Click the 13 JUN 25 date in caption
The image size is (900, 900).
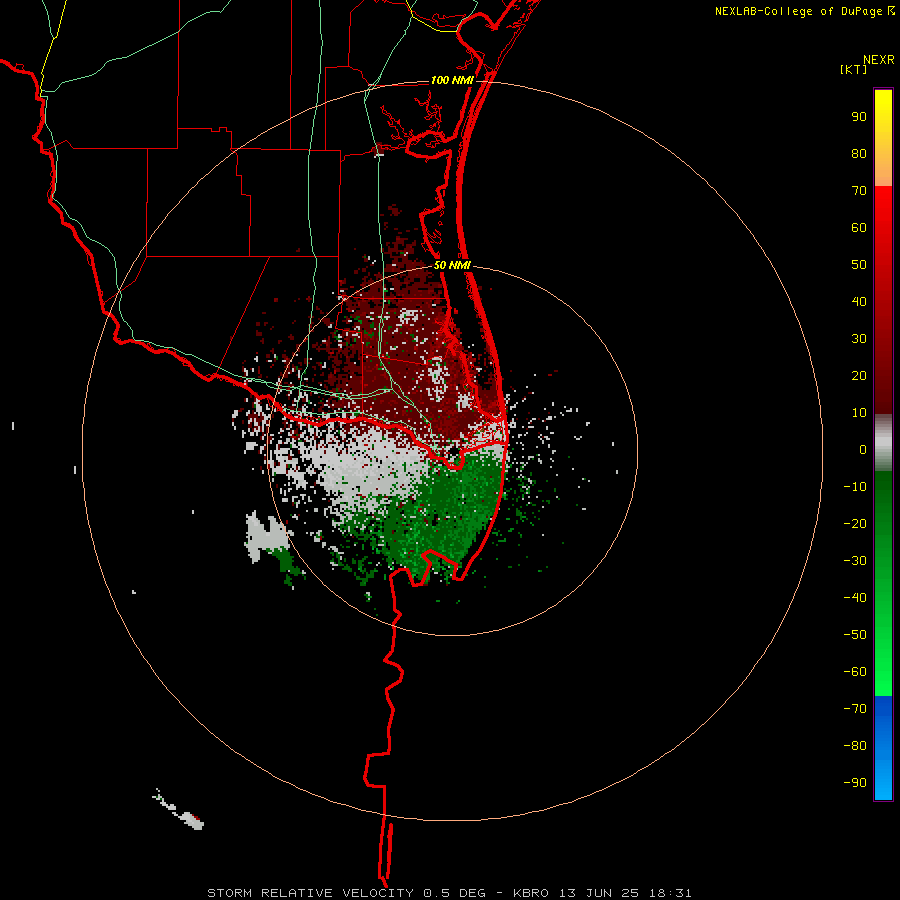[599, 893]
